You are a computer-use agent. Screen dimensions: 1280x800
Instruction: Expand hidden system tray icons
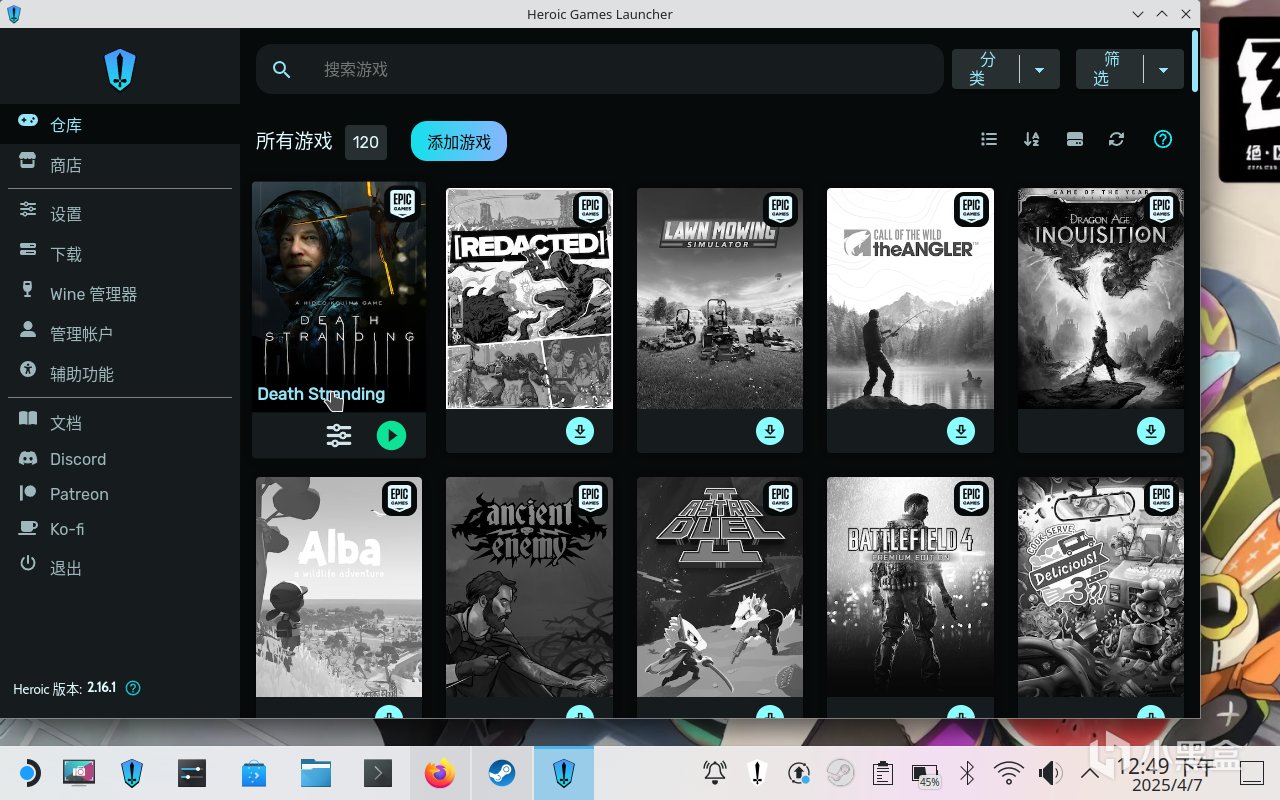(x=1091, y=773)
